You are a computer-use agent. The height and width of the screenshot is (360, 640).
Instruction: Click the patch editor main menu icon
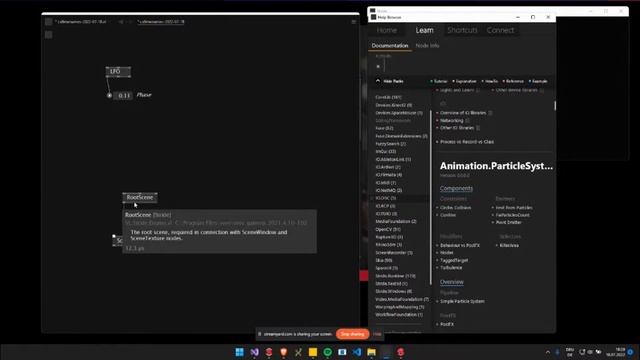click(x=49, y=22)
